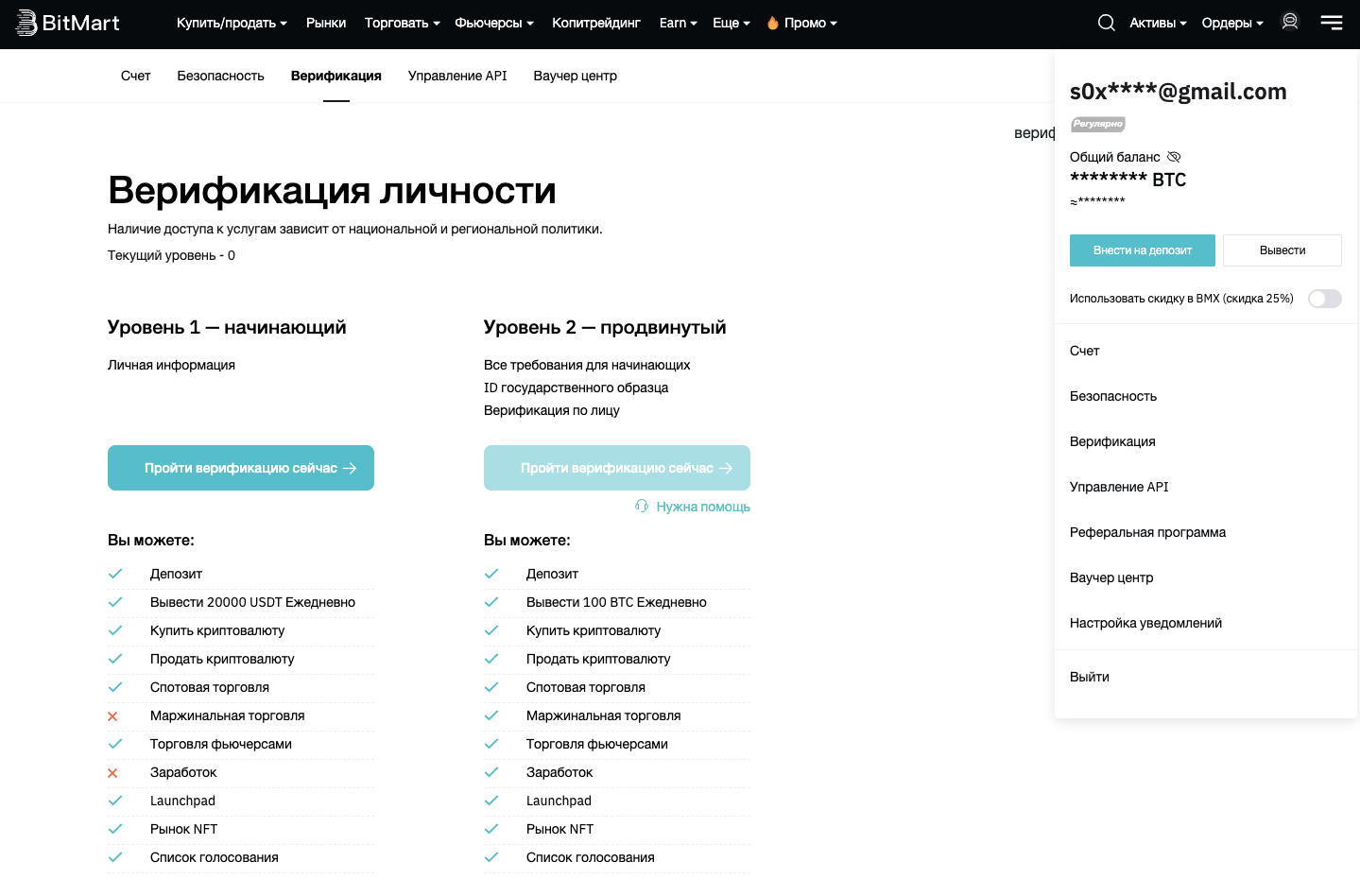Image resolution: width=1360 pixels, height=896 pixels.
Task: Expand the Купить/продать dropdown
Action: pos(232,23)
